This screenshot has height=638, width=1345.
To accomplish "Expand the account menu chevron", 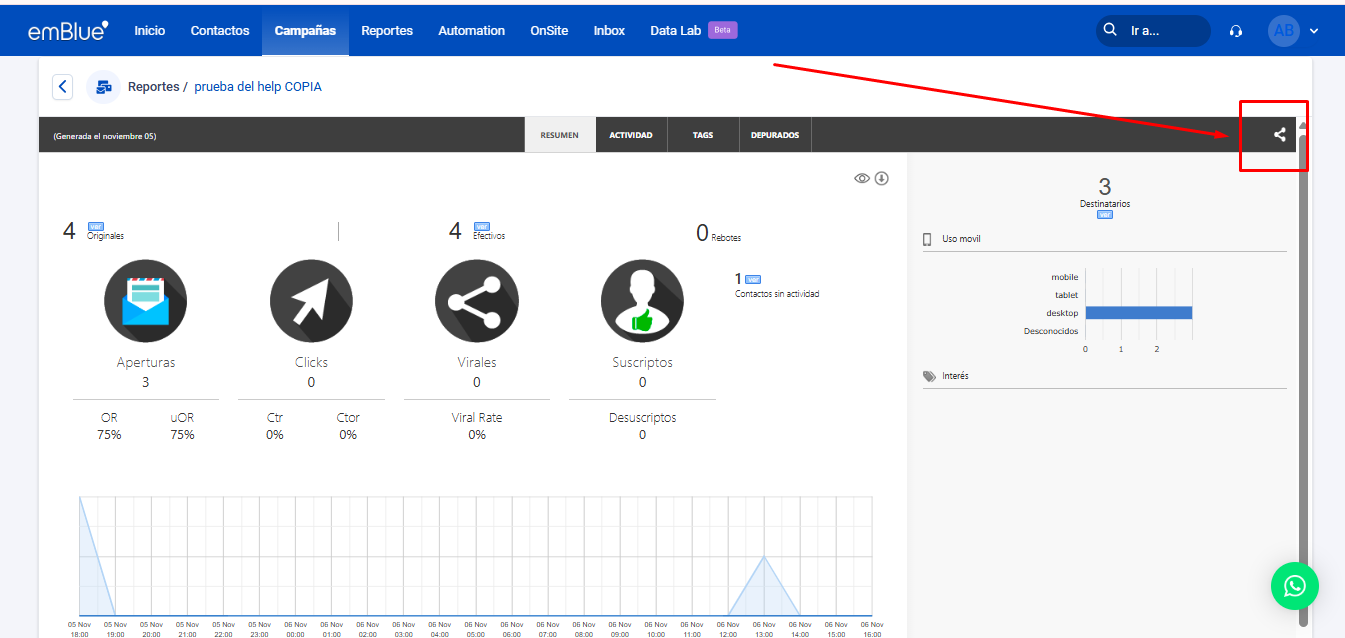I will pyautogui.click(x=1314, y=31).
